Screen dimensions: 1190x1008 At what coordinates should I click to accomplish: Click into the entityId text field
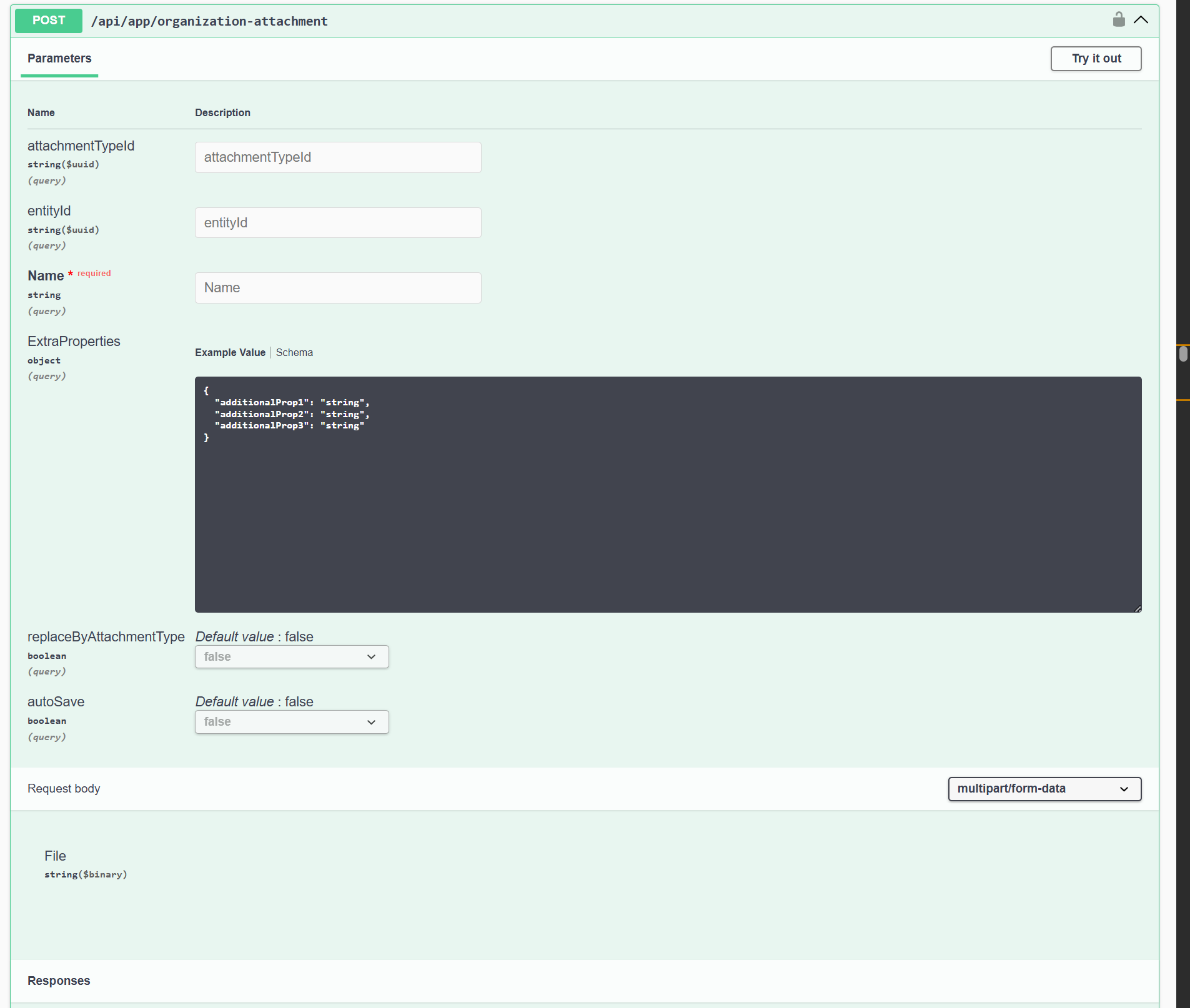[338, 223]
